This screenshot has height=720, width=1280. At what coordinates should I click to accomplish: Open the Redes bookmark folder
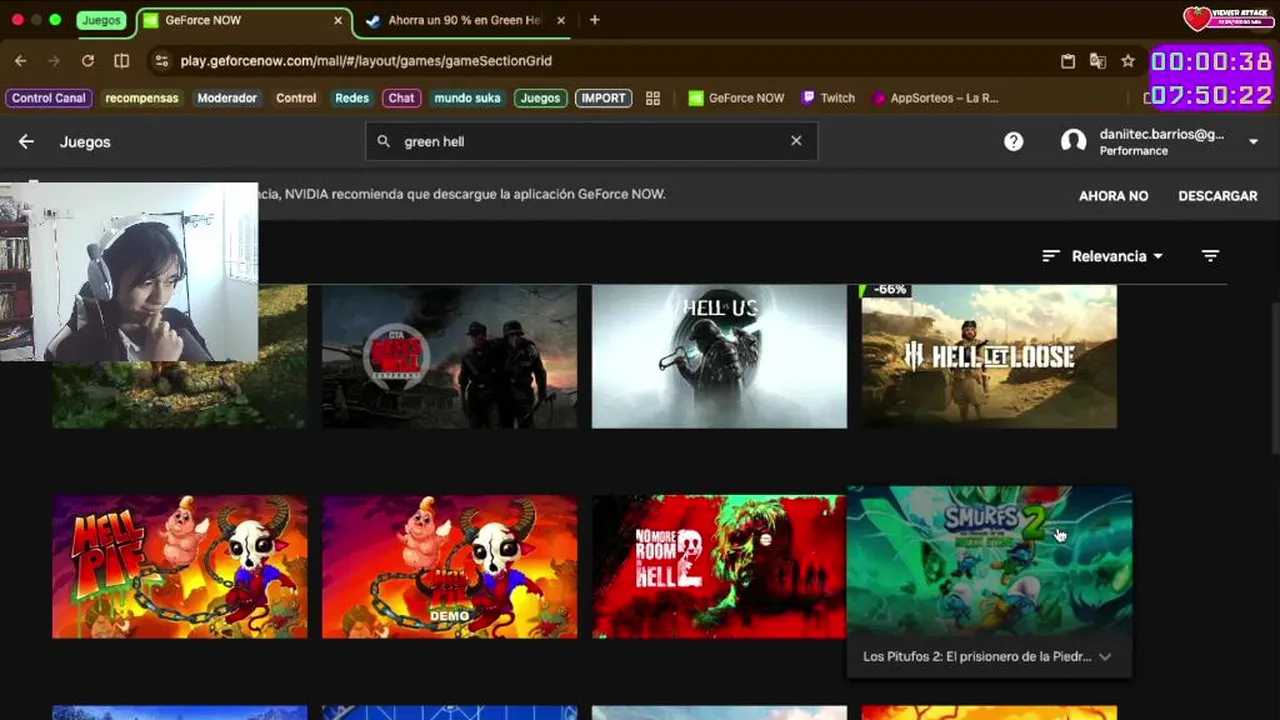(352, 98)
